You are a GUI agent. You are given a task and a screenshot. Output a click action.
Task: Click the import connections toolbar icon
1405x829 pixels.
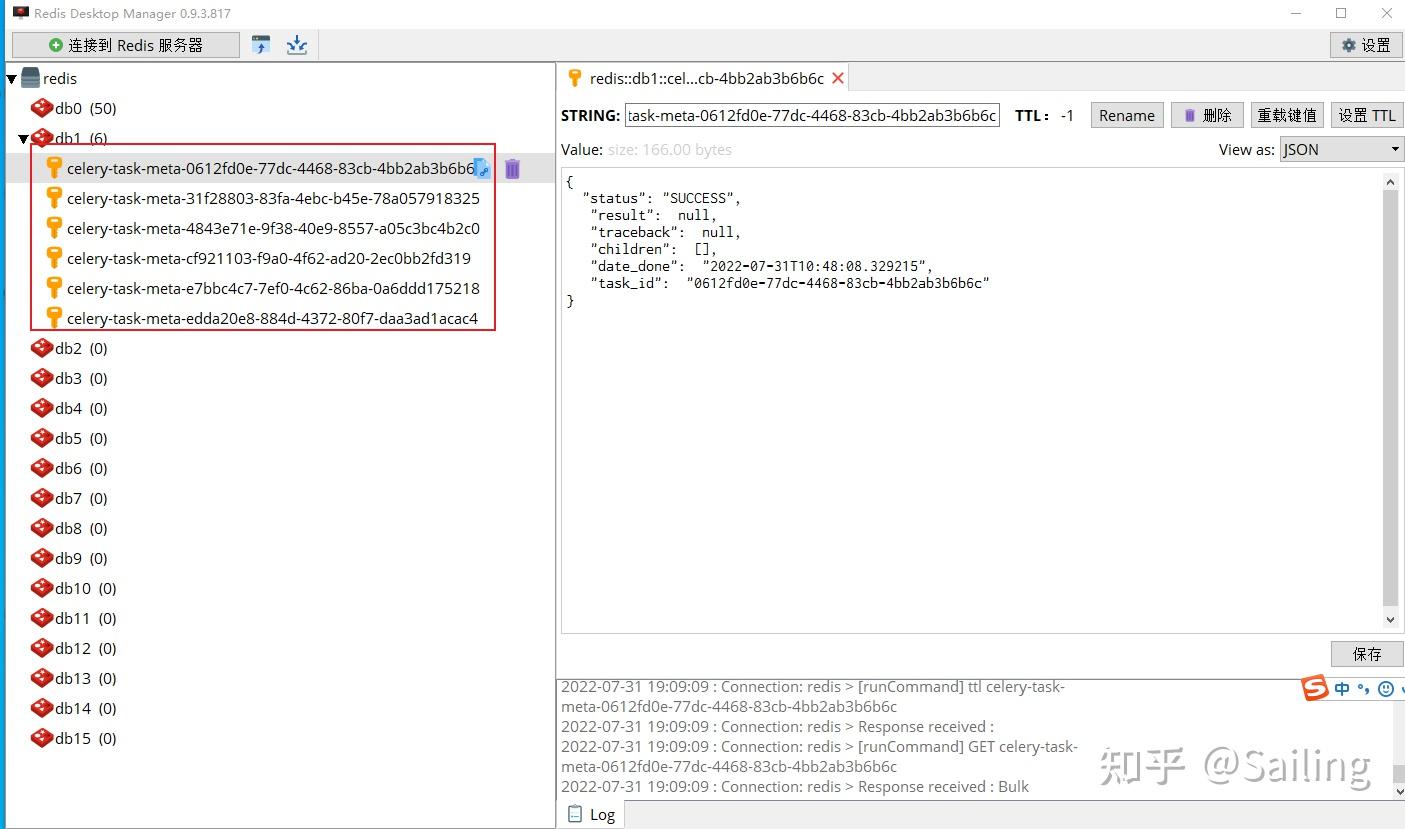click(x=261, y=45)
